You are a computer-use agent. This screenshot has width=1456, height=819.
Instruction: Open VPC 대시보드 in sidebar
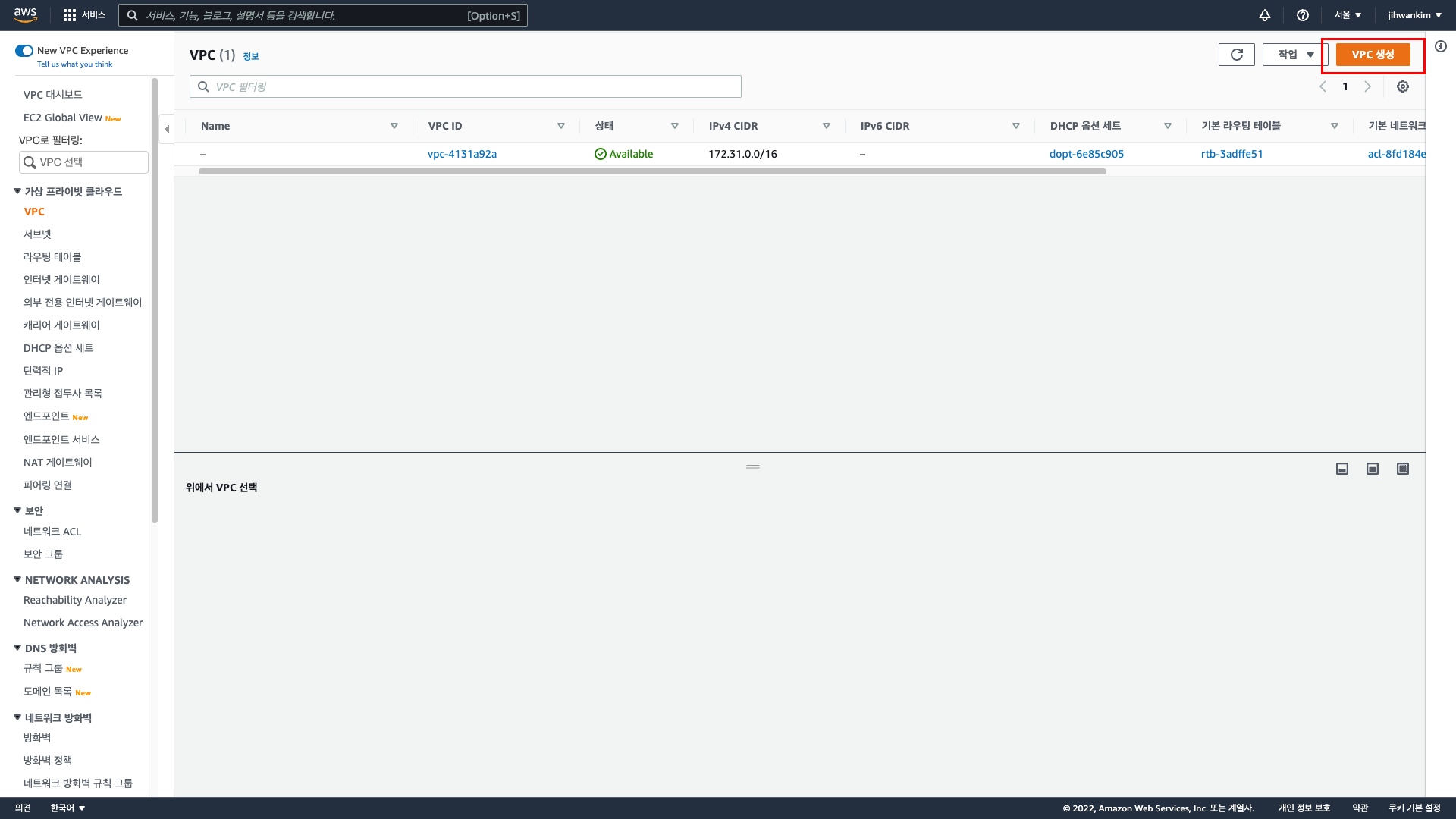tap(53, 95)
